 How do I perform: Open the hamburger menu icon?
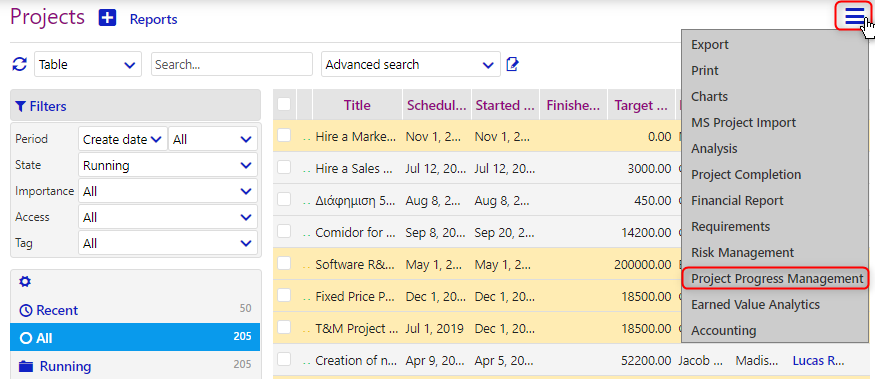click(855, 17)
